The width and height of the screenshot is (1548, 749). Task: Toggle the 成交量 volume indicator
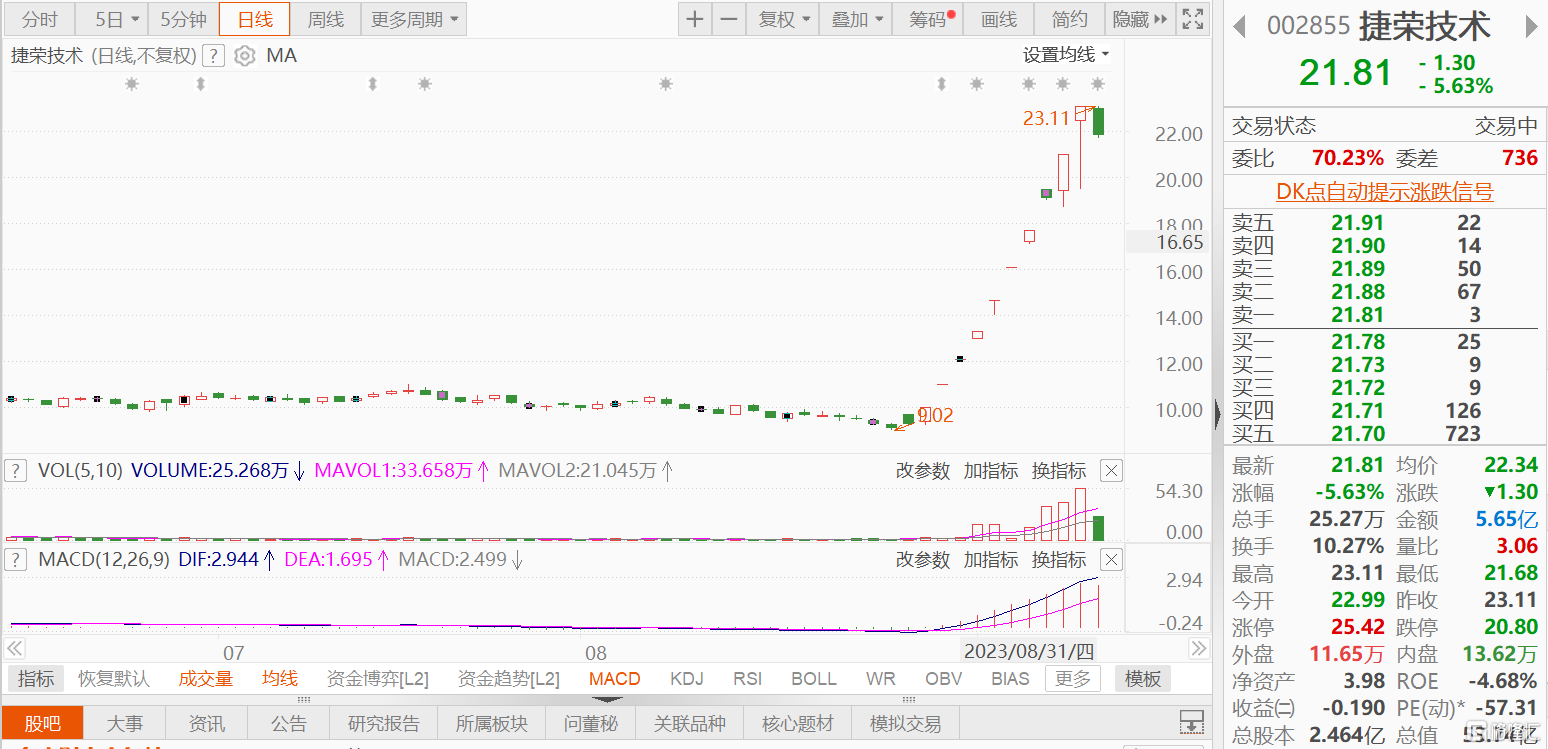[206, 679]
